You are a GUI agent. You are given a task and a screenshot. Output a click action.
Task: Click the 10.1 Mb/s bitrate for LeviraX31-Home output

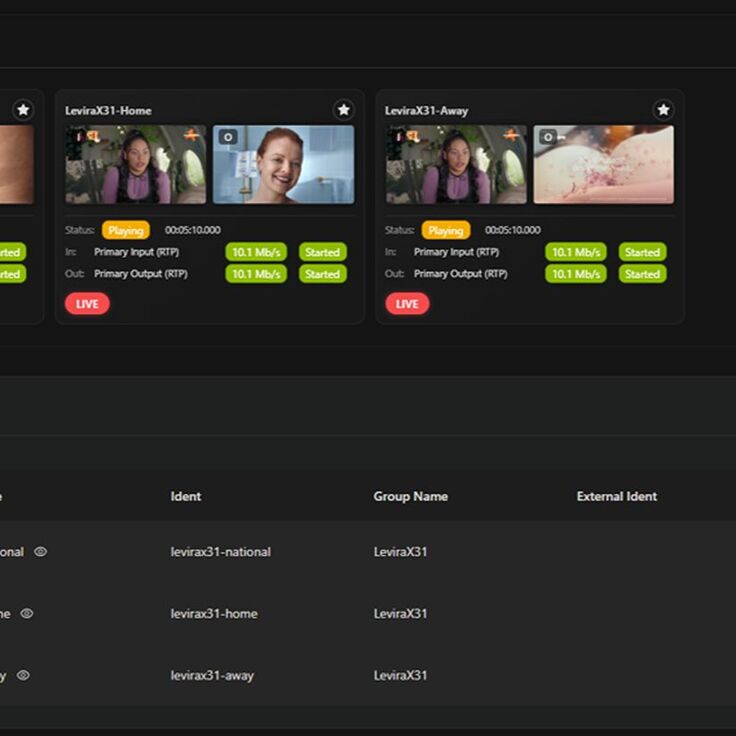pos(256,274)
